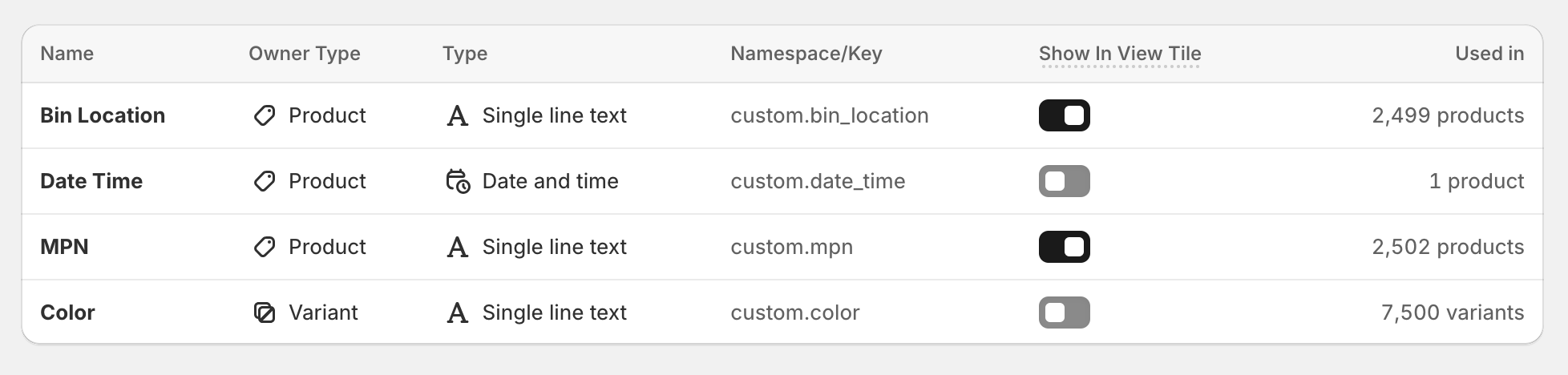
Task: Turn off view tile toggle for MPN
Action: pyautogui.click(x=1064, y=247)
